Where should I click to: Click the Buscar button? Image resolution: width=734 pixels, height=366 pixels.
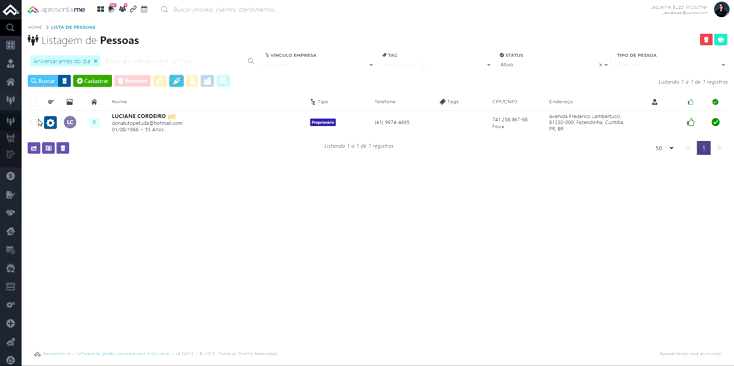[43, 81]
